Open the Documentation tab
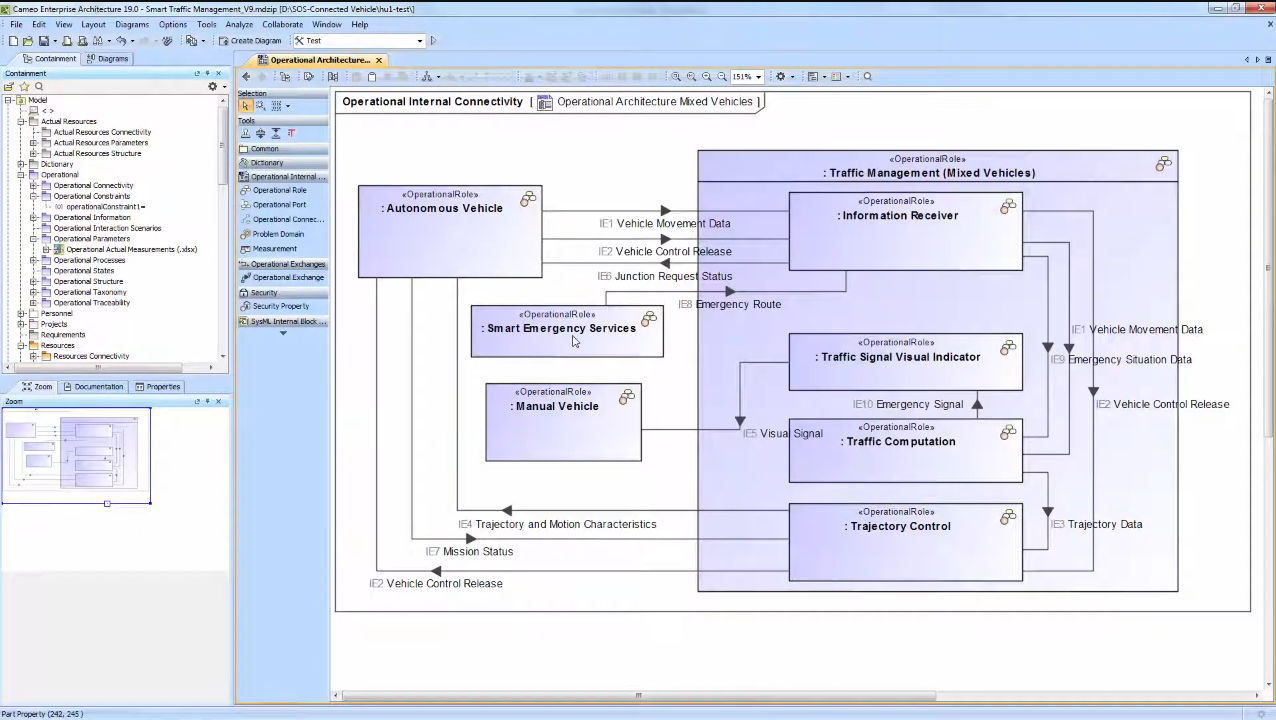 coord(93,386)
